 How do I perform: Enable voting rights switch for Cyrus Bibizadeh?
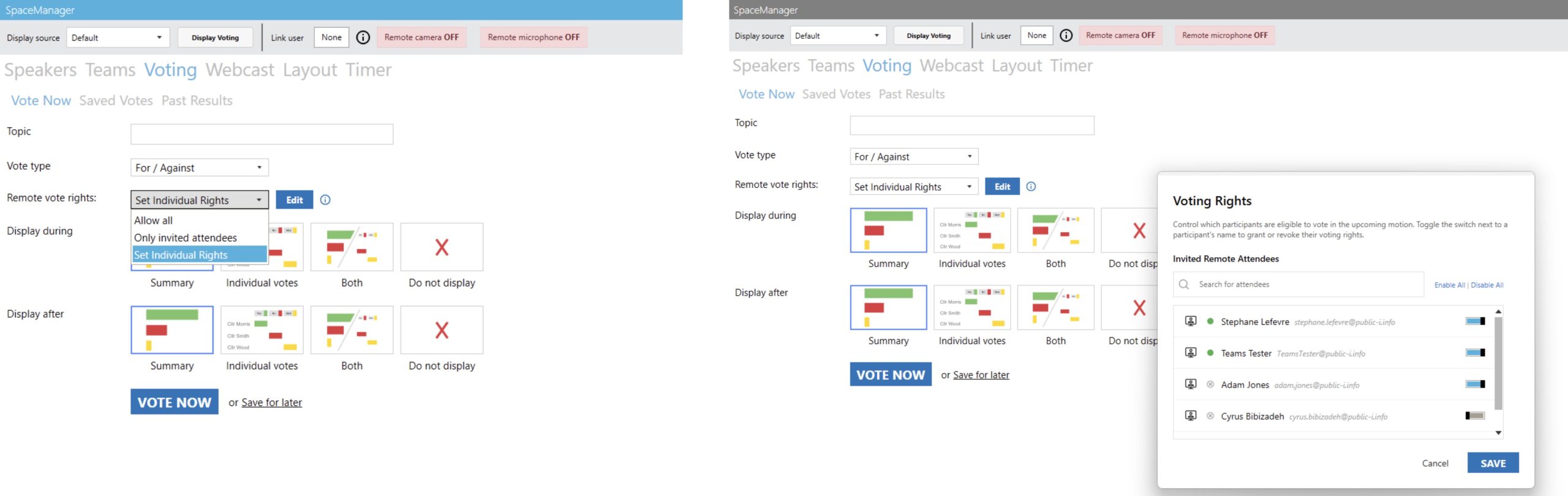coord(1475,416)
